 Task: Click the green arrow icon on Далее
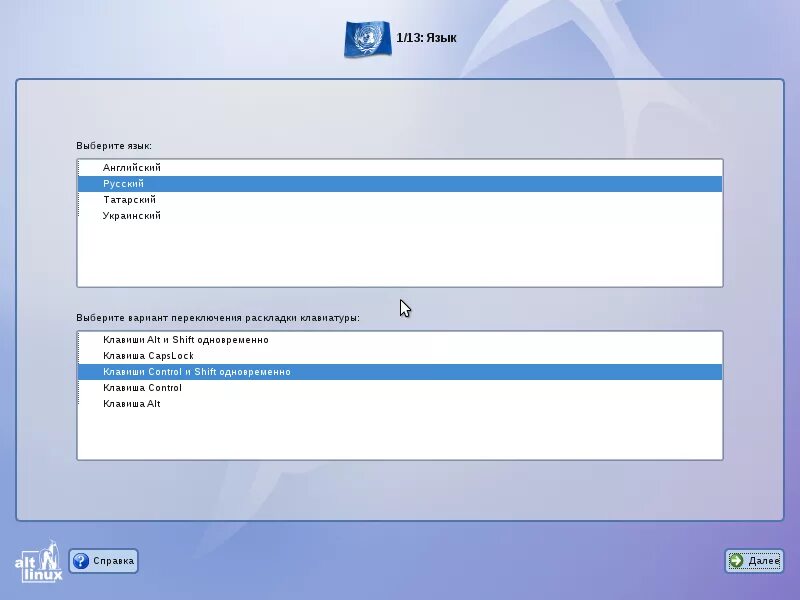(x=736, y=561)
